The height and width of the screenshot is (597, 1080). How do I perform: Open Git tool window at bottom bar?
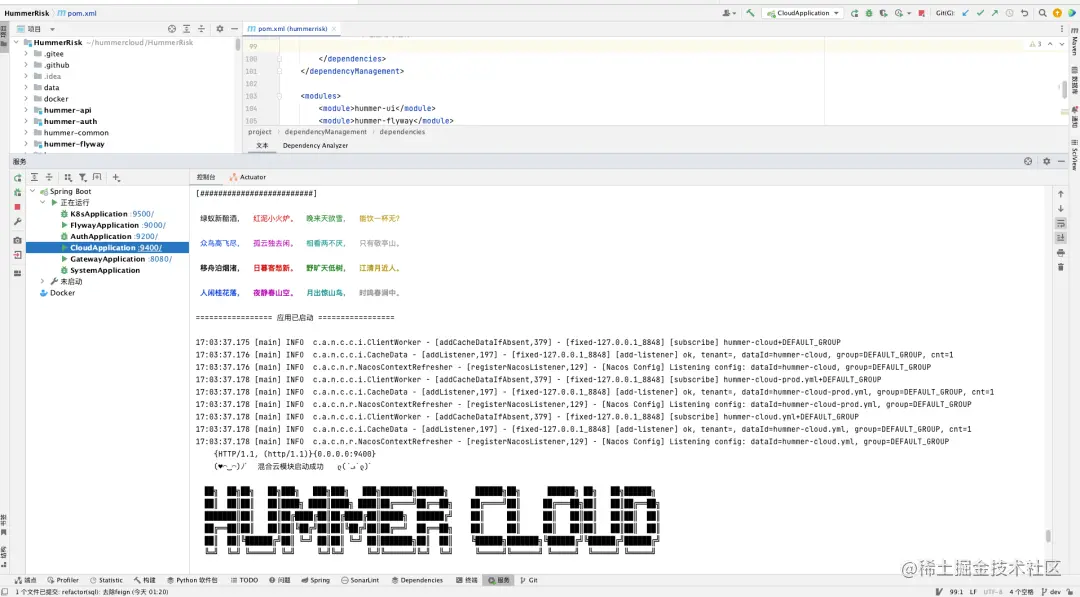coord(529,580)
